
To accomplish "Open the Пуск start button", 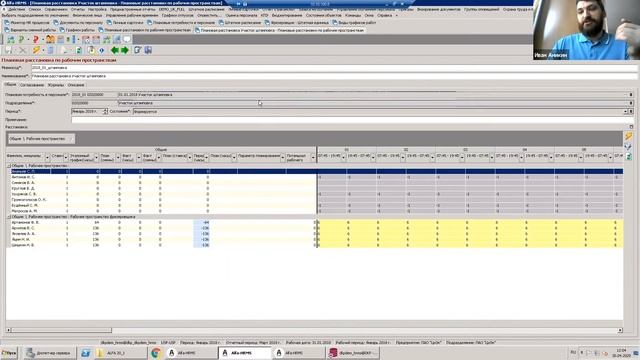I will (x=9, y=353).
